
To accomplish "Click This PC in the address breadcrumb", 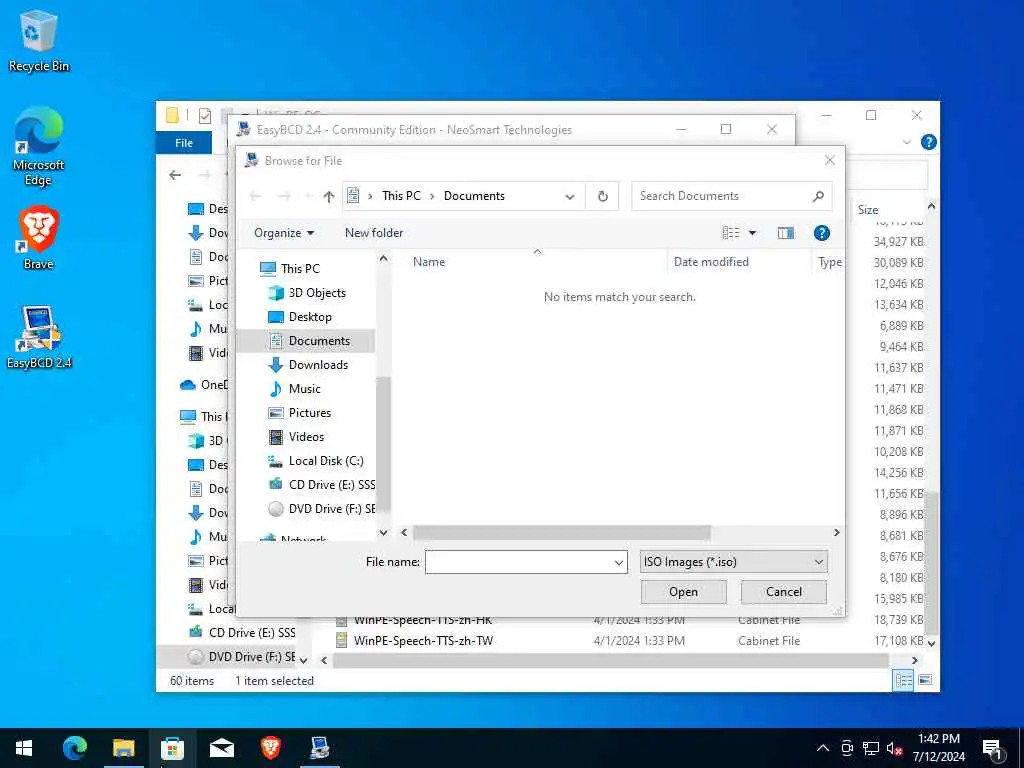I will point(401,197).
